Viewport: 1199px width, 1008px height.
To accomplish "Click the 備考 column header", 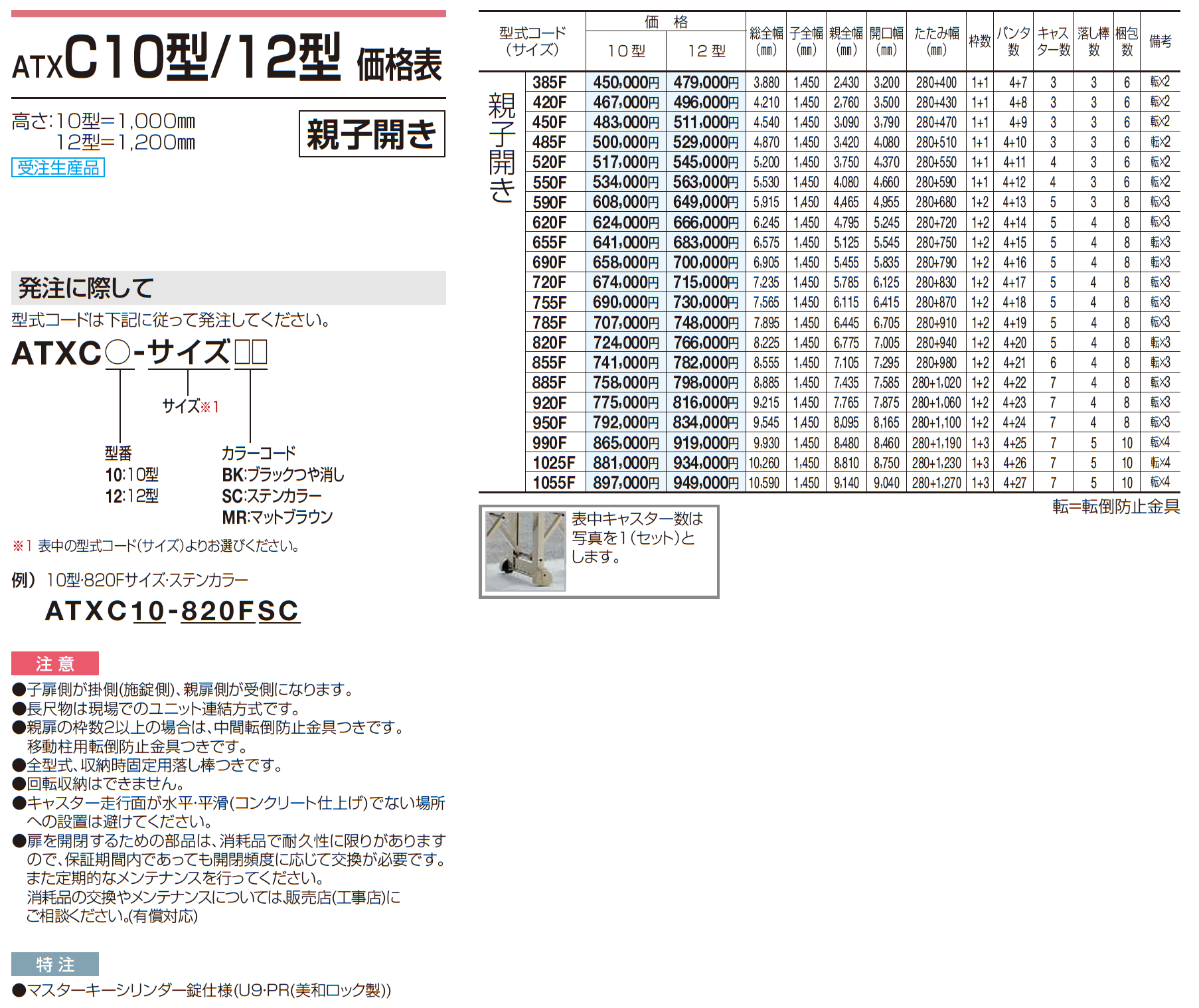I will click(1160, 41).
